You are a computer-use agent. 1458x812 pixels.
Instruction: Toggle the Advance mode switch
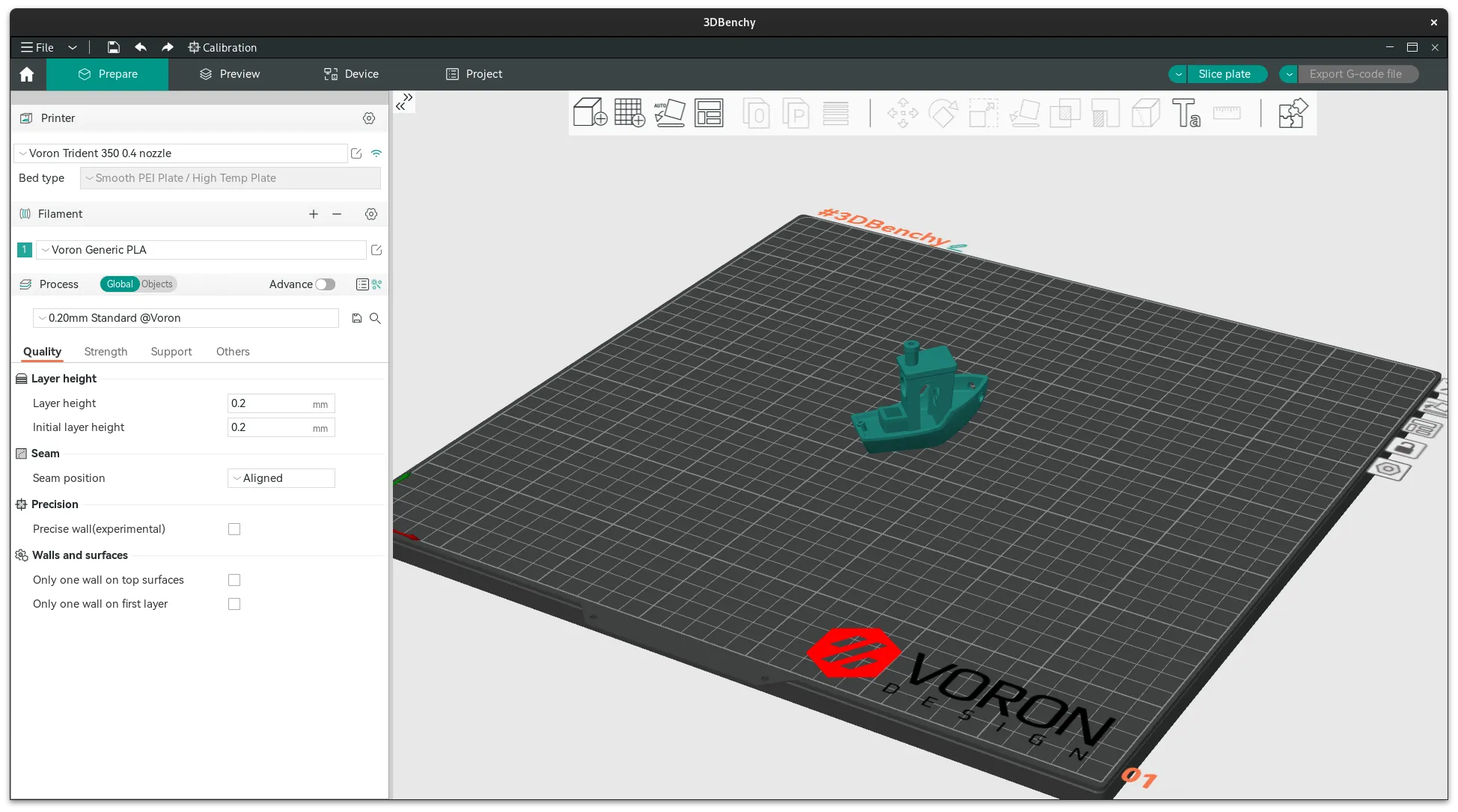pyautogui.click(x=325, y=284)
